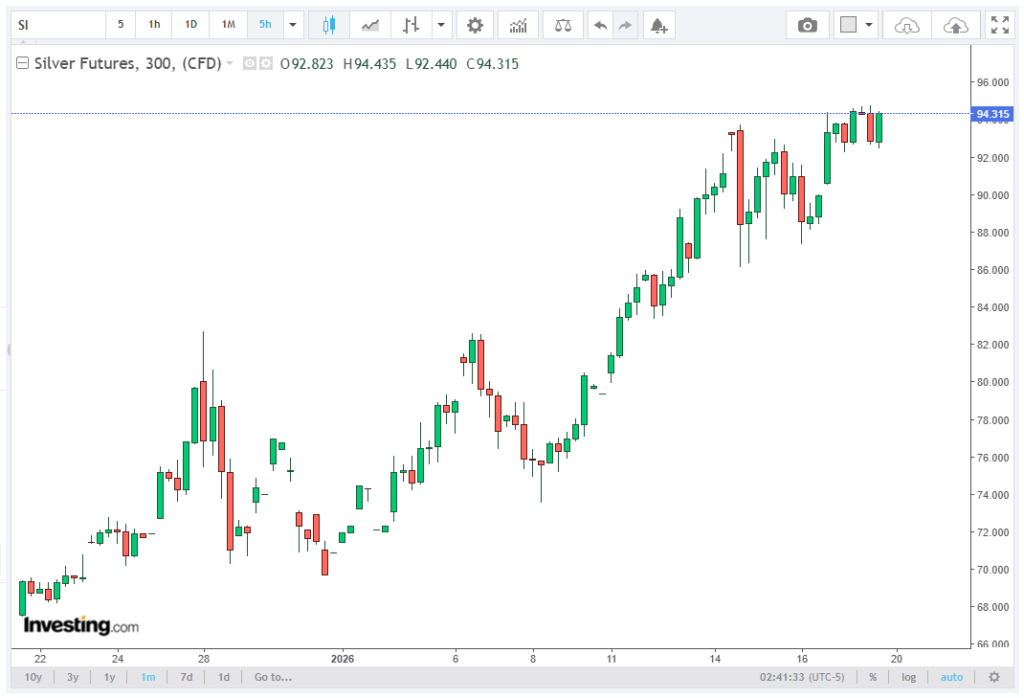Create a price alert with bell icon
The width and height of the screenshot is (1024, 698).
point(657,25)
